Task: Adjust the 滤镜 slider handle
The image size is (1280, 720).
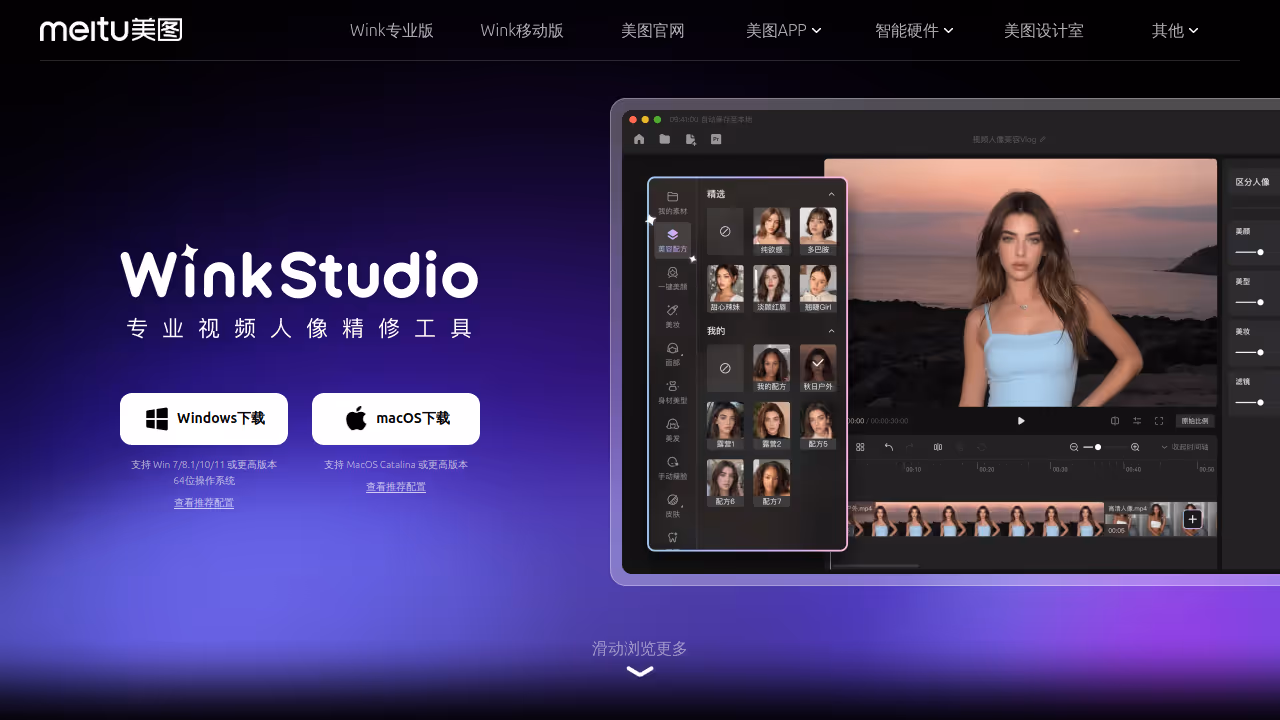Action: (1260, 402)
